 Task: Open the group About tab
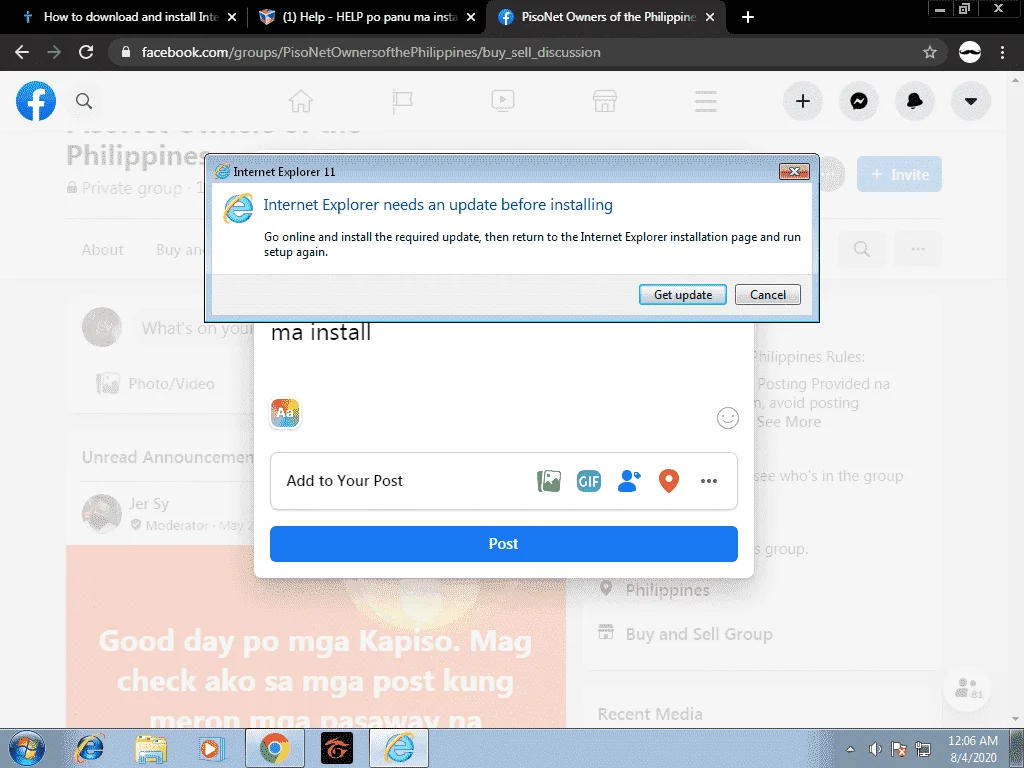(103, 249)
